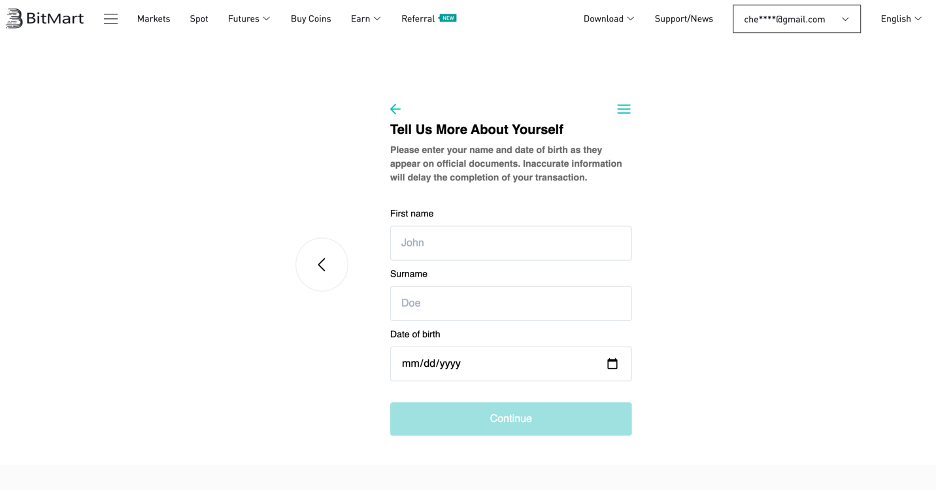Expand the Earn dropdown menu
The width and height of the screenshot is (936, 490).
click(365, 19)
